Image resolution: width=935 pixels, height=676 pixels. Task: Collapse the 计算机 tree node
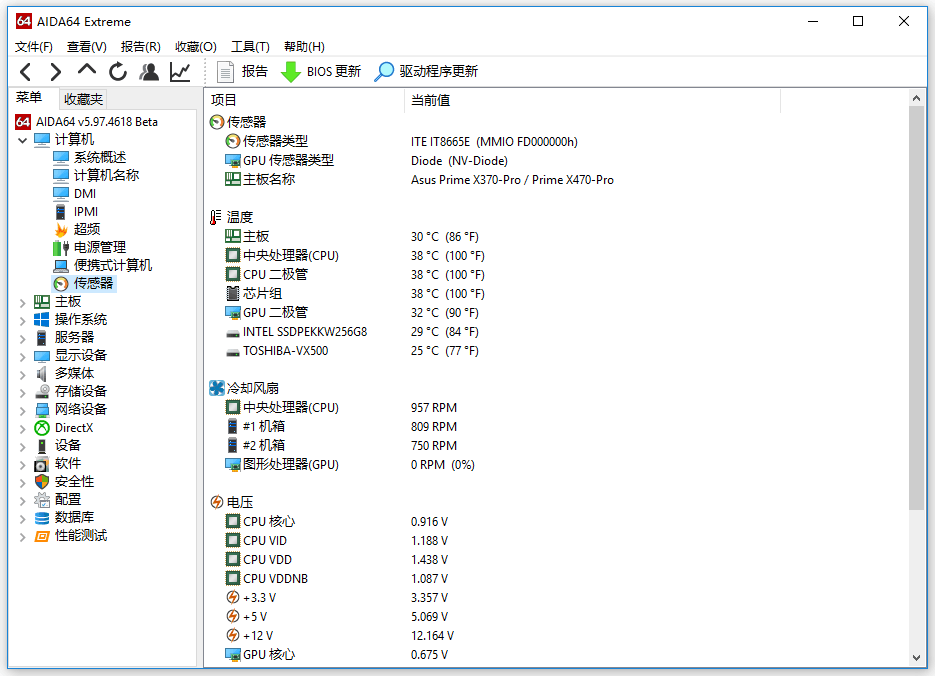[23, 140]
